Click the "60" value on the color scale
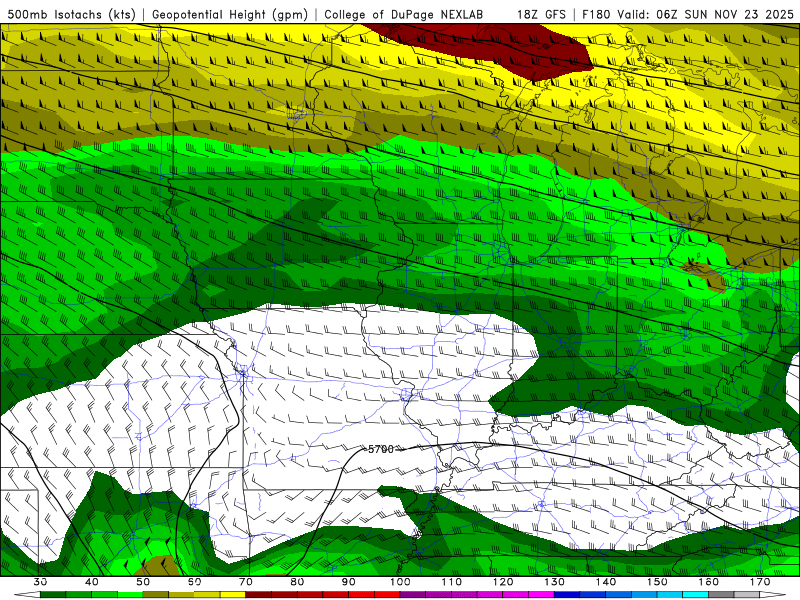 194,582
